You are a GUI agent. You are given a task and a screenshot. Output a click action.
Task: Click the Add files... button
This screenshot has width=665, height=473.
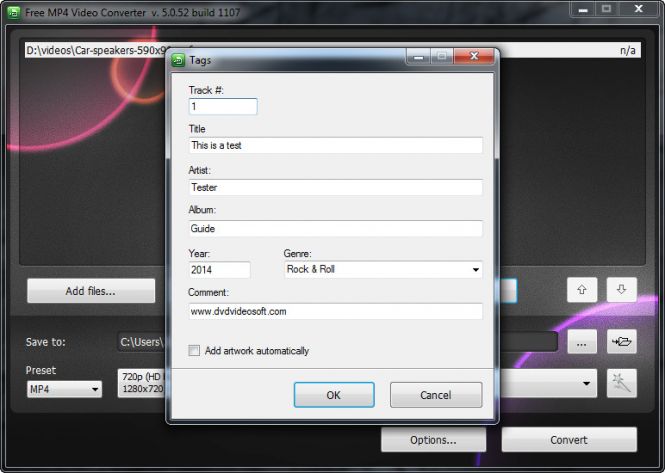91,291
